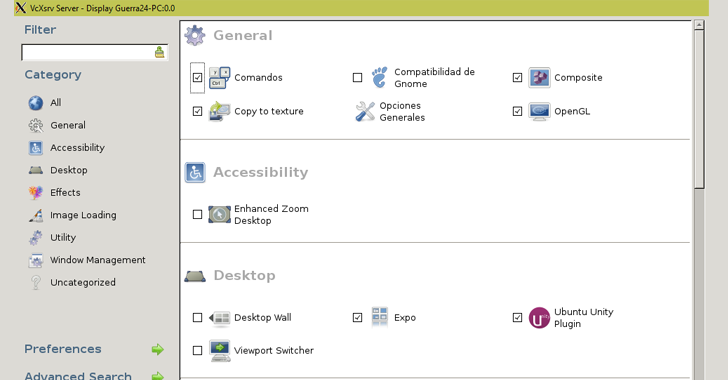
Task: Clear filter using the broom icon
Action: [159, 52]
